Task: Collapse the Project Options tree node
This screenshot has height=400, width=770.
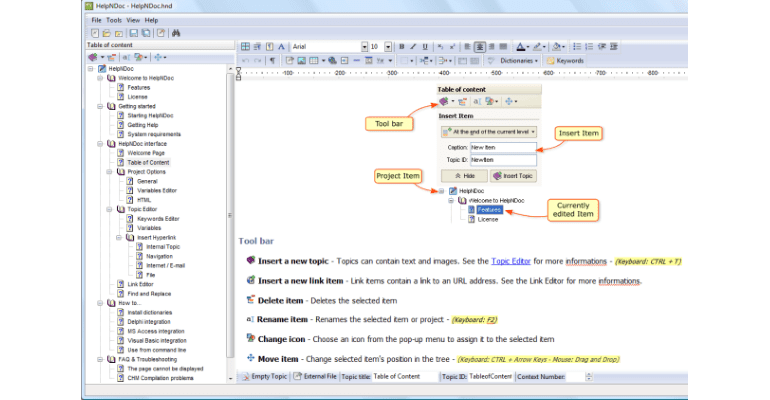Action: tap(110, 172)
